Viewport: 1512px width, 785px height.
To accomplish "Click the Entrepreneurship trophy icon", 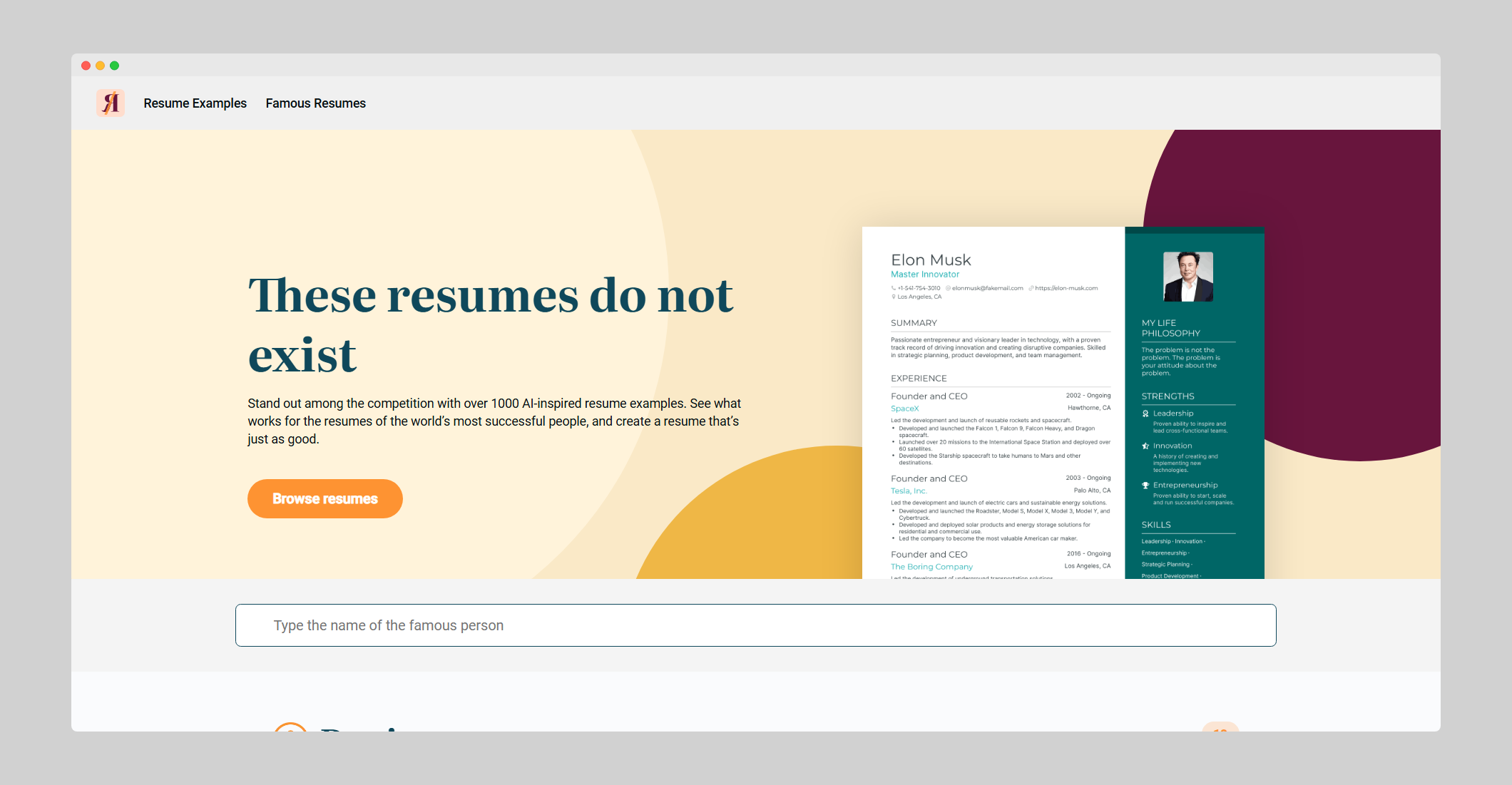I will pos(1145,485).
